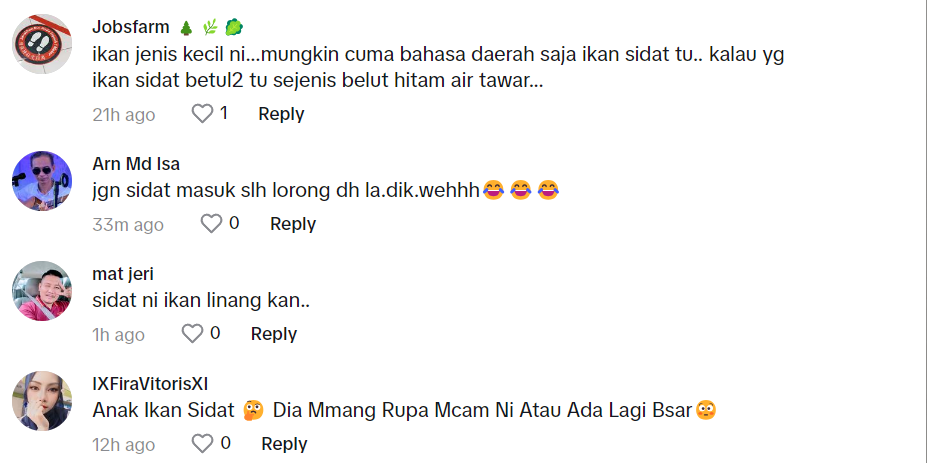Image resolution: width=927 pixels, height=463 pixels.
Task: Reply to IXFiraVitorisXI's comment
Action: [x=284, y=444]
